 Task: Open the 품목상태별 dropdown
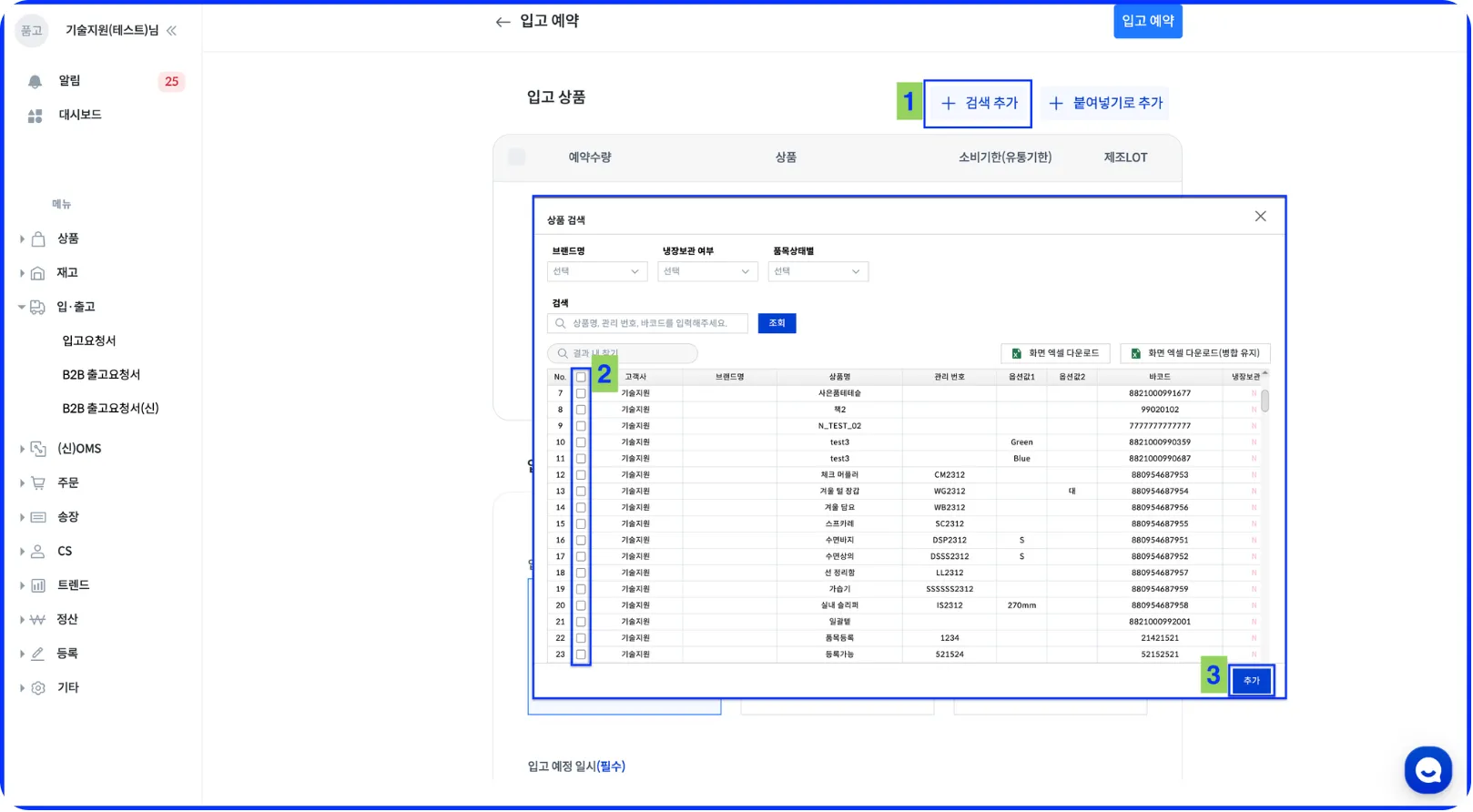click(818, 271)
